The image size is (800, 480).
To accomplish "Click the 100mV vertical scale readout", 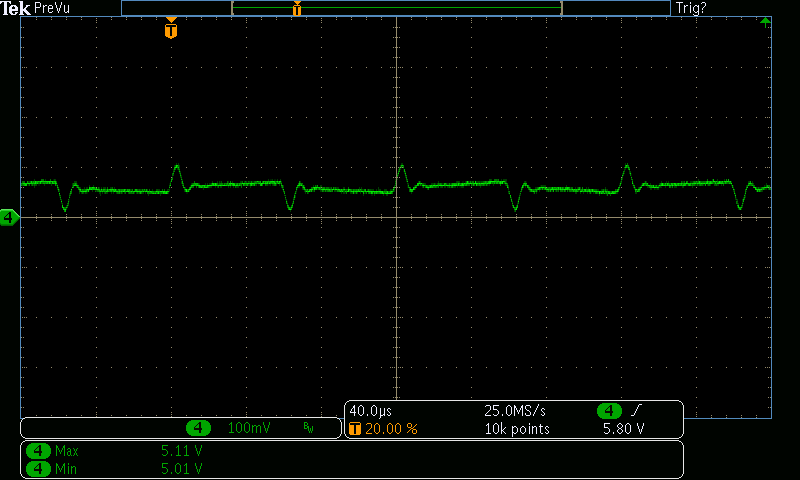I will (249, 427).
